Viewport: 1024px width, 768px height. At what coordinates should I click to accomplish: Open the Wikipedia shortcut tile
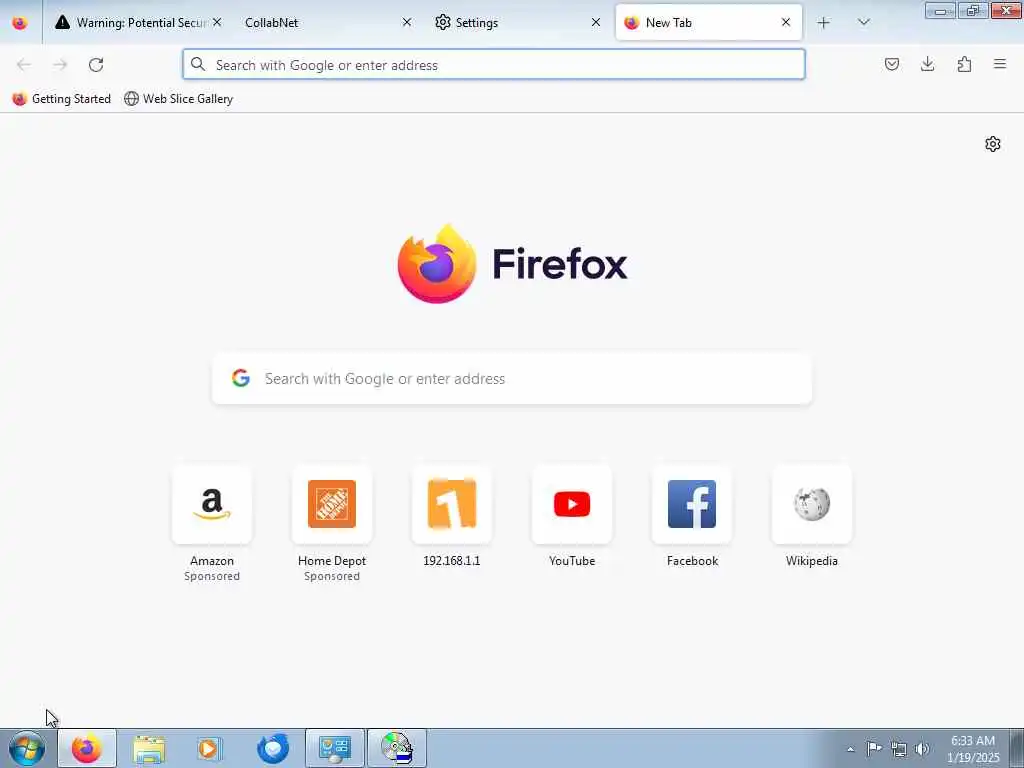click(x=812, y=504)
